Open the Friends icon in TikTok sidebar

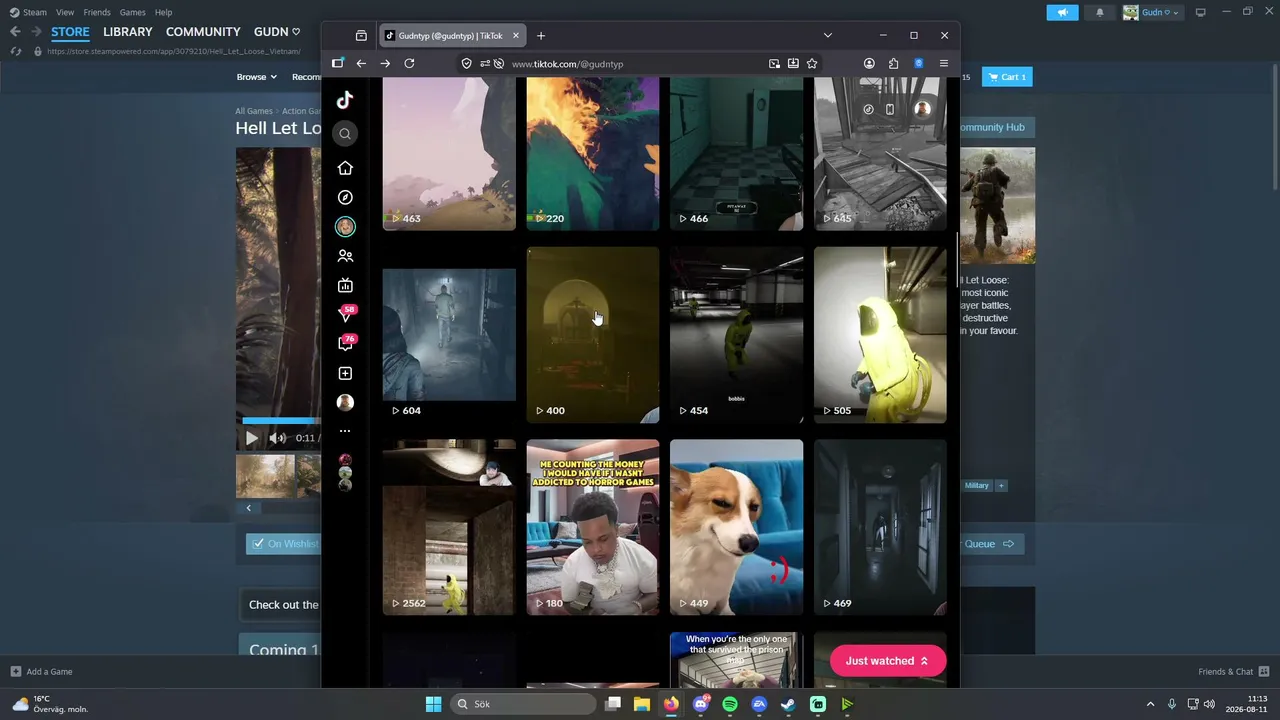[x=345, y=256]
